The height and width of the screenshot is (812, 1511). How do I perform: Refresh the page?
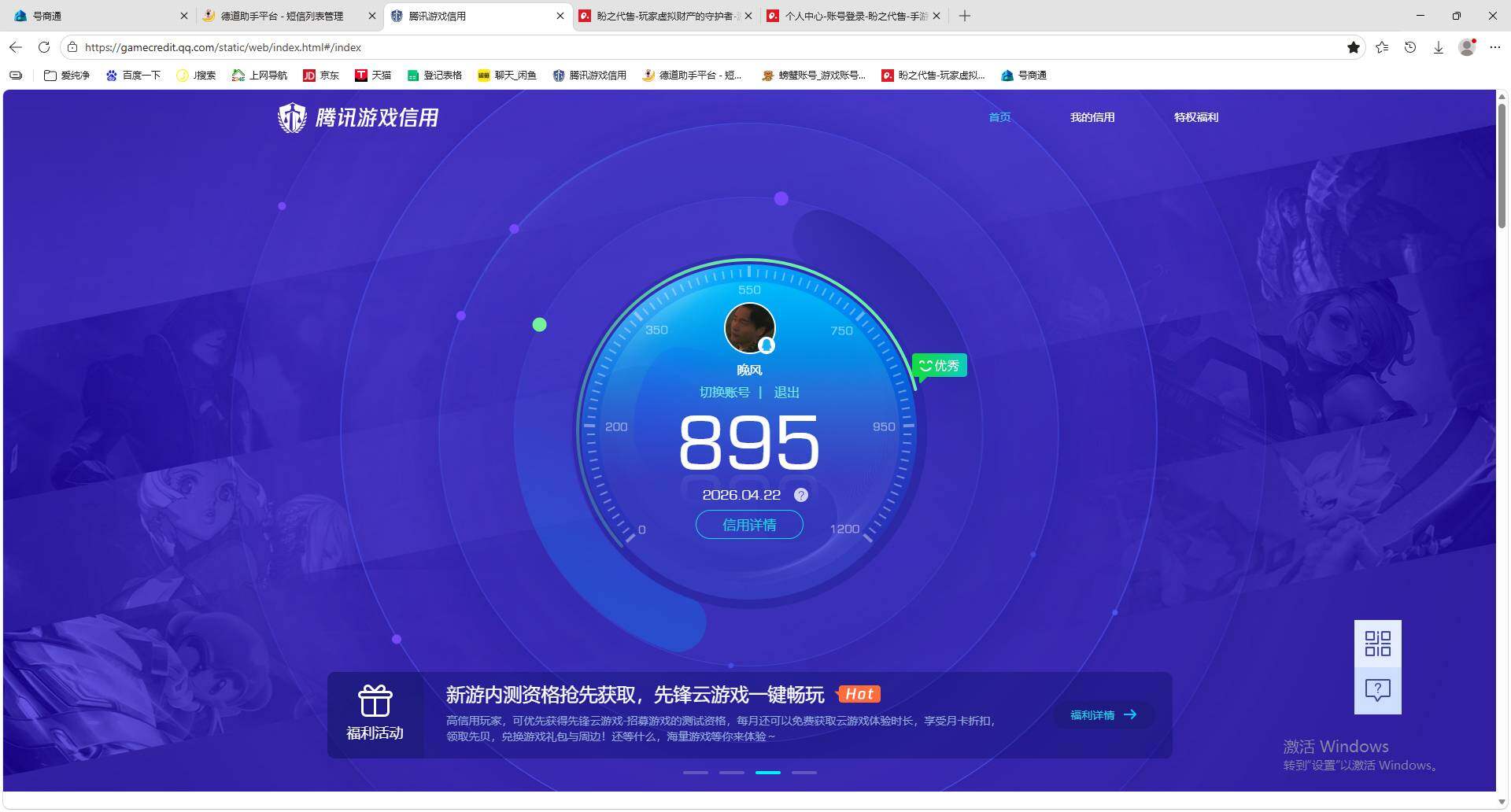click(44, 47)
